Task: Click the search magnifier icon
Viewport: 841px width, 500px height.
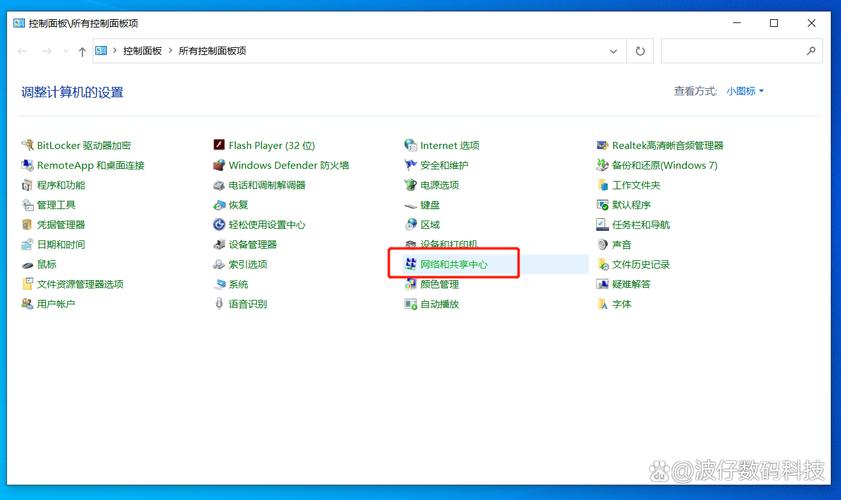Action: pyautogui.click(x=811, y=50)
